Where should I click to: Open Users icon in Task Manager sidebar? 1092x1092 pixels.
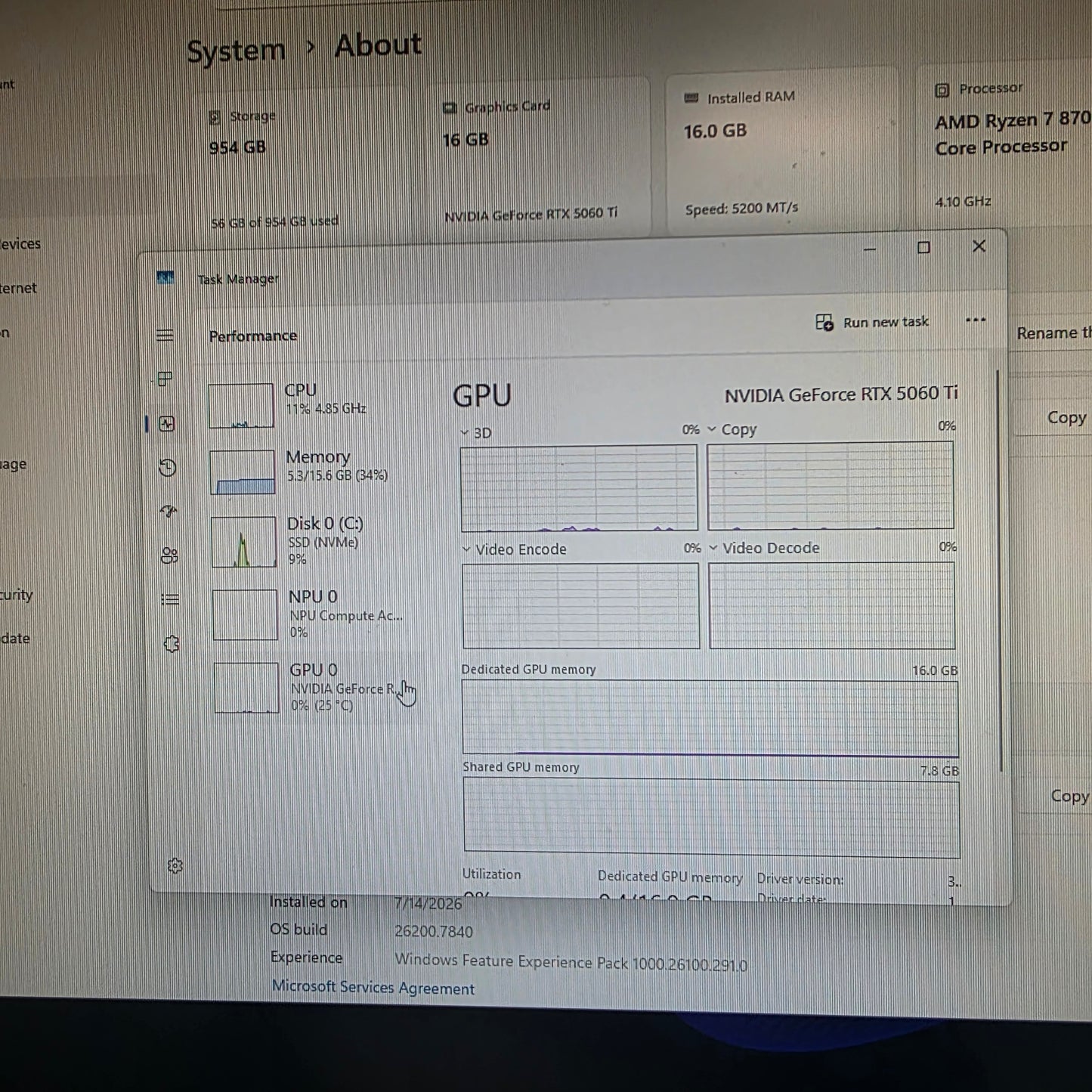169,556
